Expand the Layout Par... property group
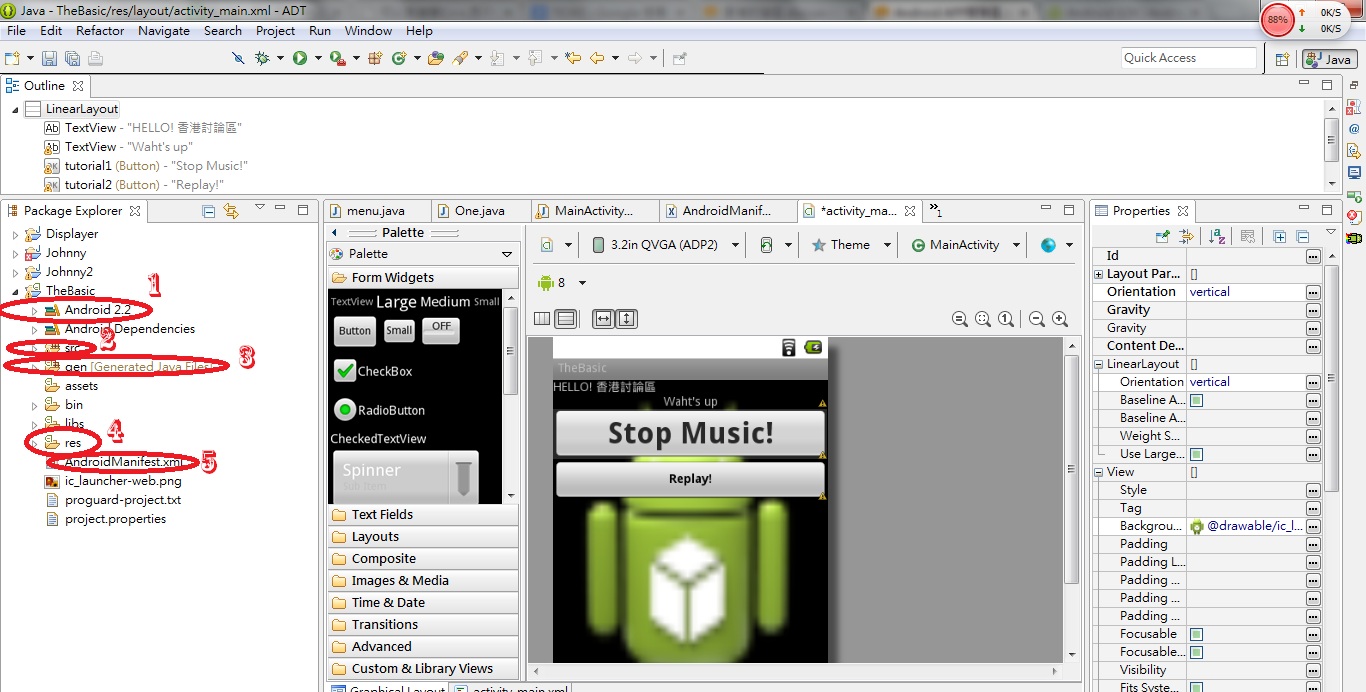The image size is (1366, 692). [1099, 274]
